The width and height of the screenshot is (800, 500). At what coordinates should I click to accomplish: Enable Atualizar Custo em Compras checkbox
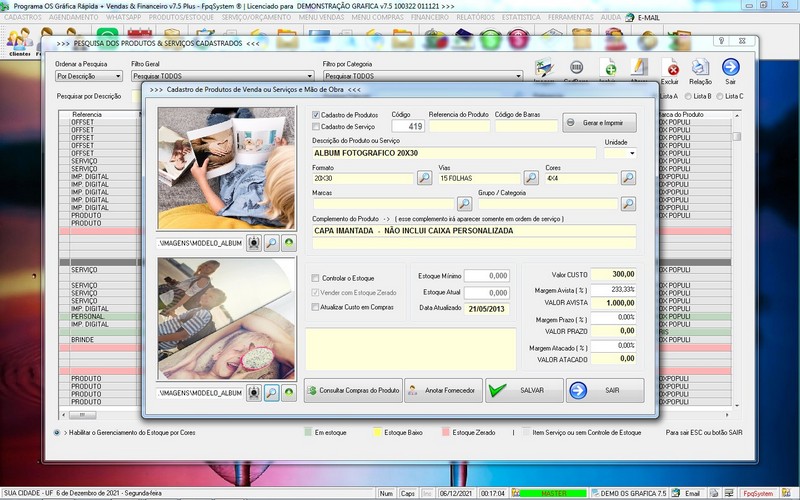(315, 307)
